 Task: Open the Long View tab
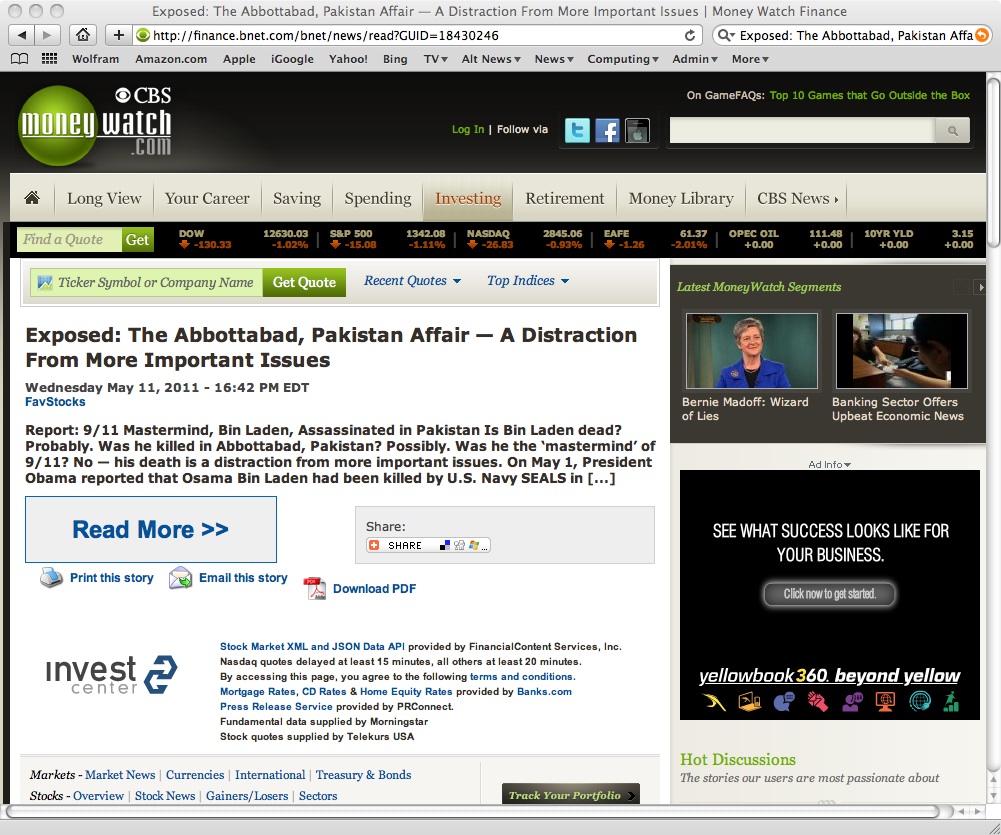(104, 198)
